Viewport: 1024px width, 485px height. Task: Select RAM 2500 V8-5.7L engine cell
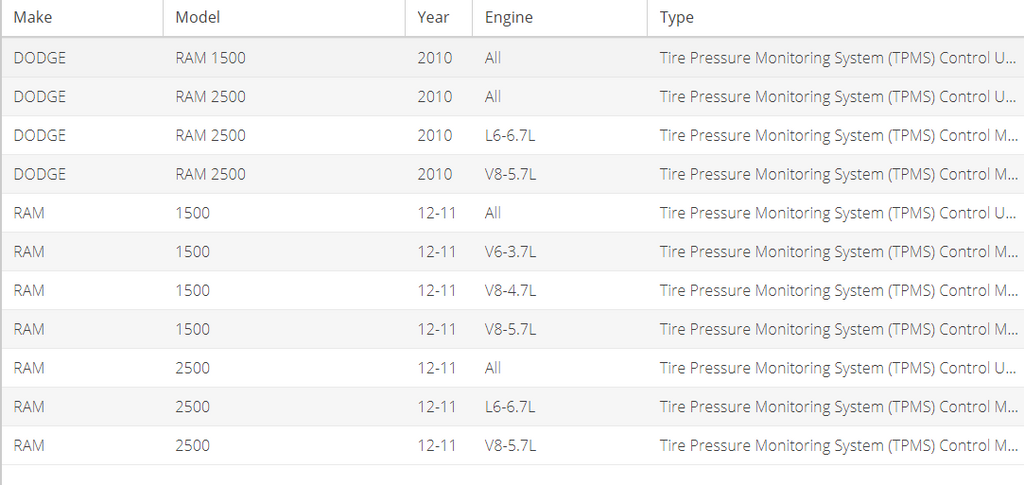tap(510, 445)
